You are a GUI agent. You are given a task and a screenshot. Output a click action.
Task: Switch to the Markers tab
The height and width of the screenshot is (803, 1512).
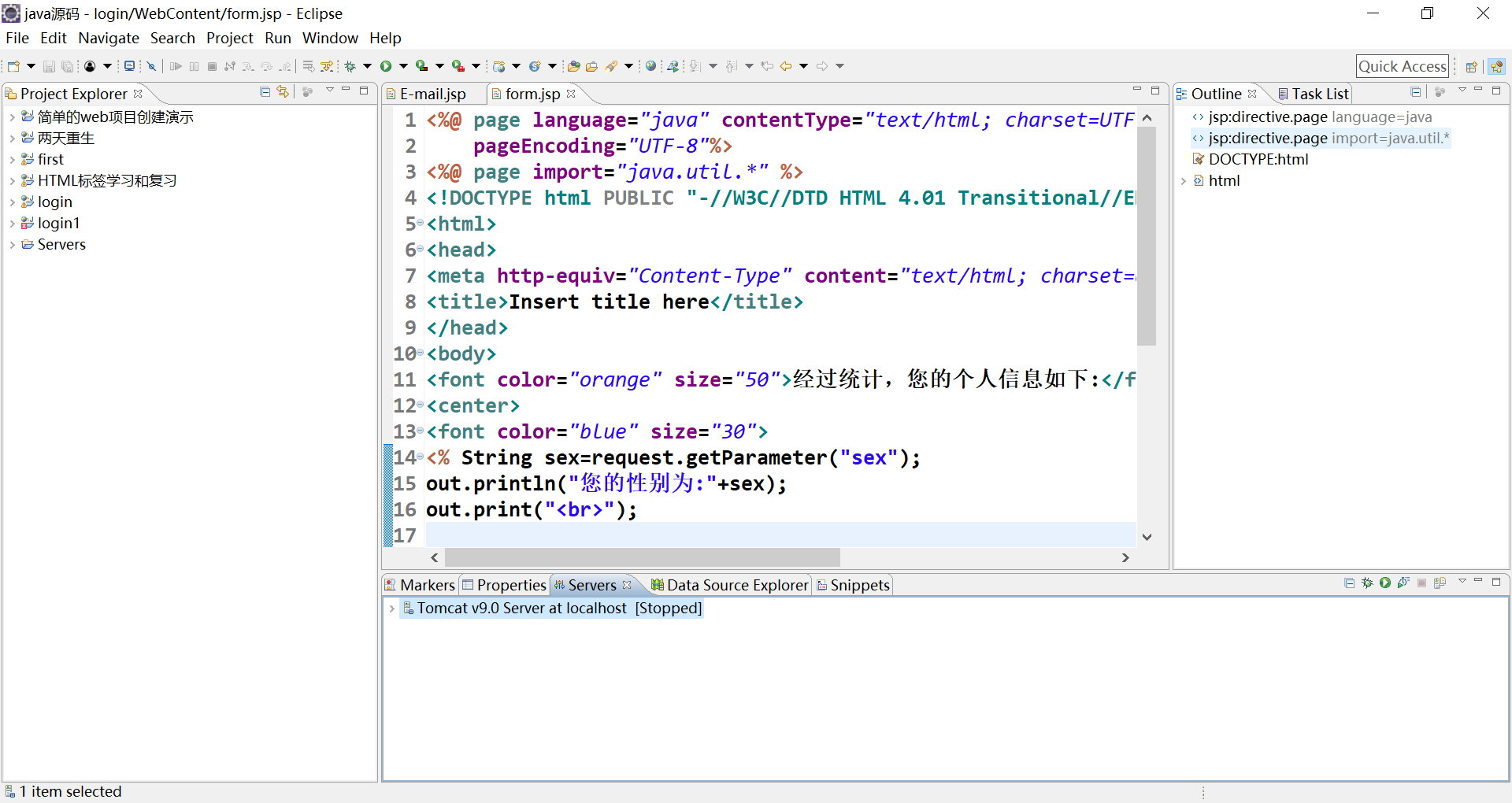(x=420, y=585)
